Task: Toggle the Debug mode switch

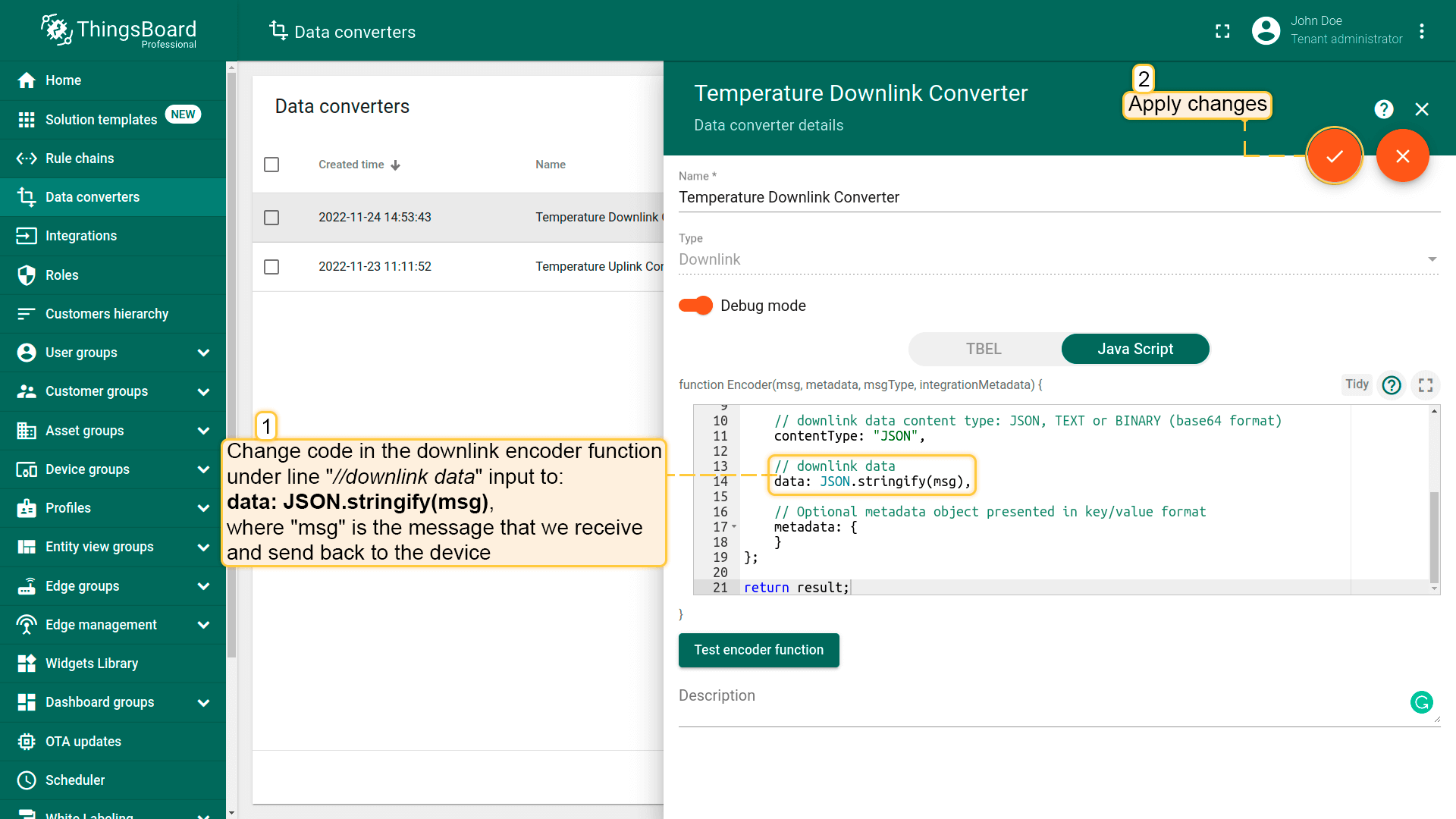Action: tap(695, 306)
